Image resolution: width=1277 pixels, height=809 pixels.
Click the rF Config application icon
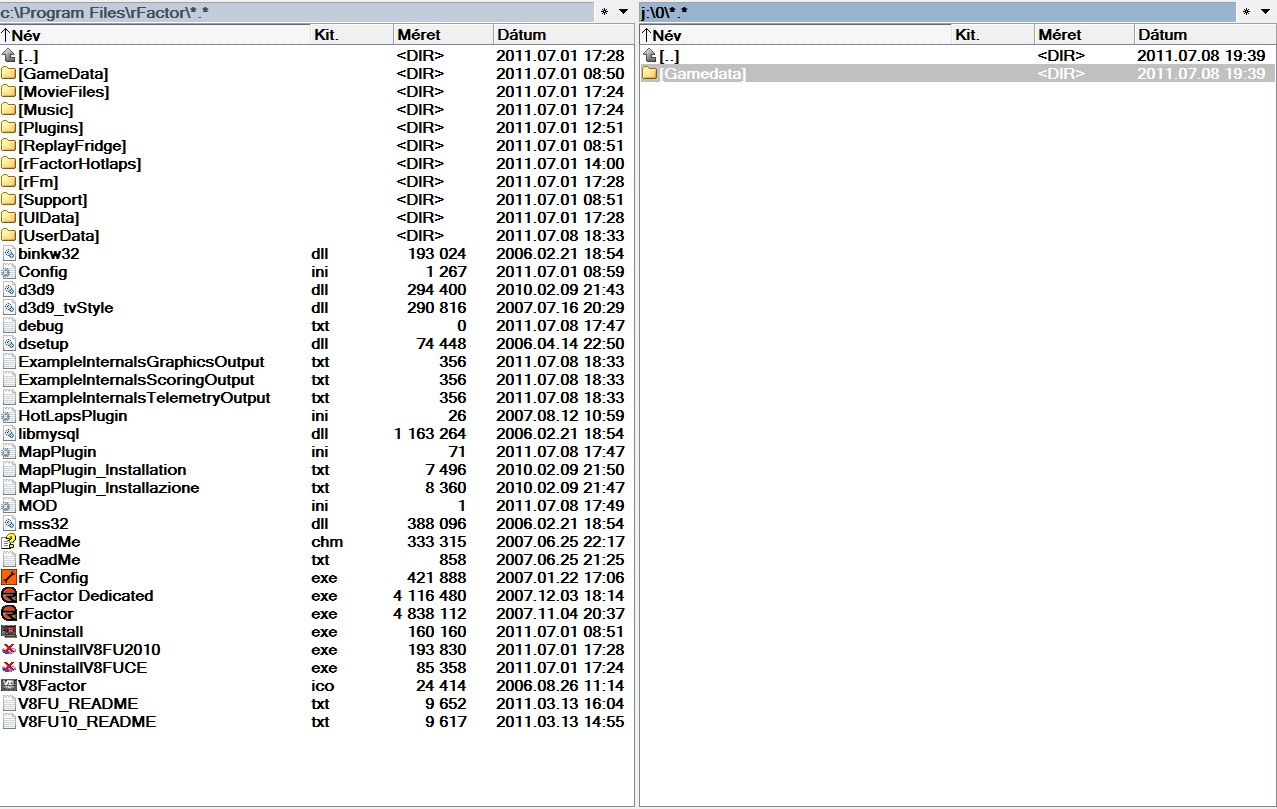(x=9, y=578)
